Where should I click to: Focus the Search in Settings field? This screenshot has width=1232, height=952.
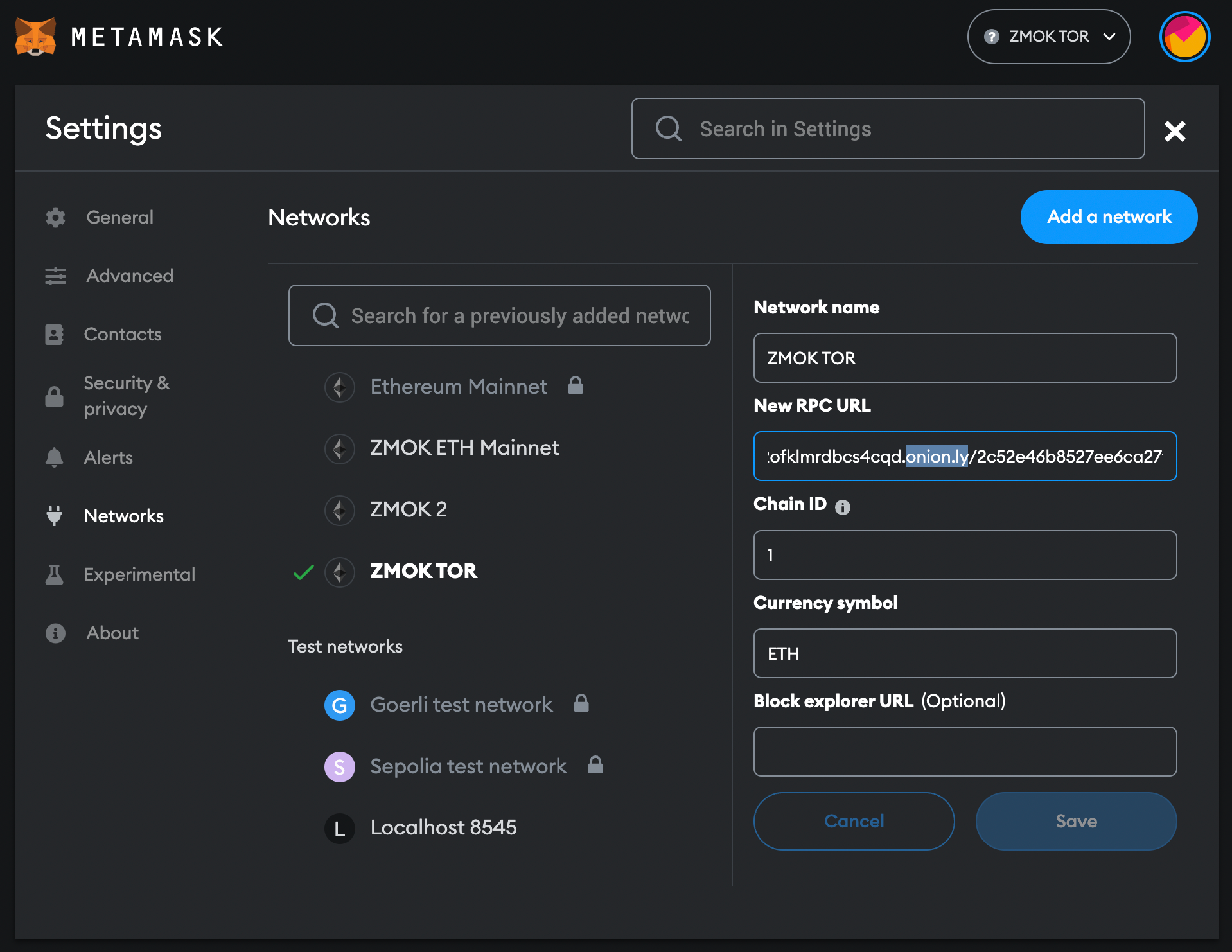[x=888, y=128]
